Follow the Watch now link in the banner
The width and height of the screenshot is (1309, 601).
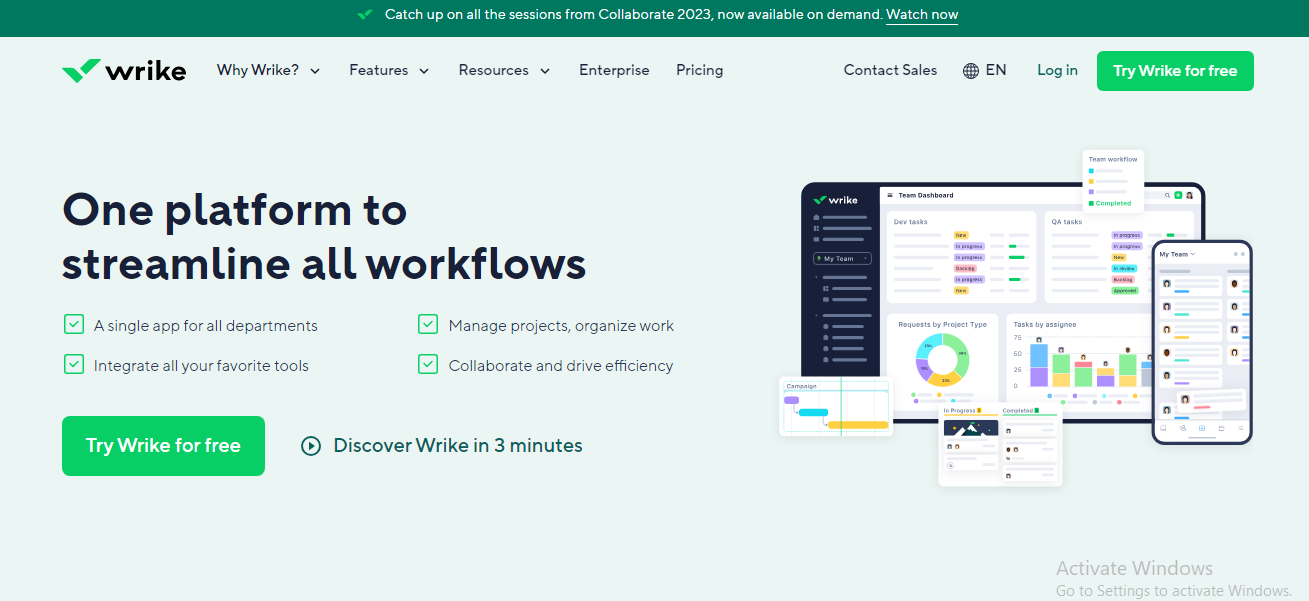click(921, 14)
